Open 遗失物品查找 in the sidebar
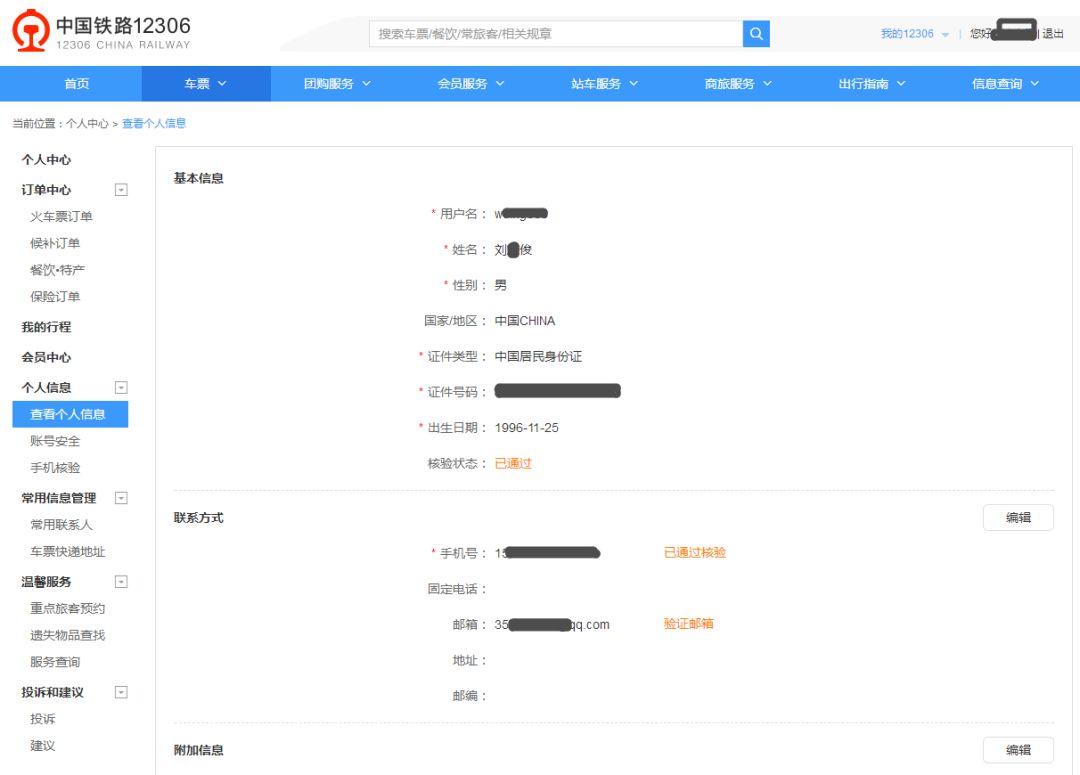The width and height of the screenshot is (1080, 775). pyautogui.click(x=68, y=635)
